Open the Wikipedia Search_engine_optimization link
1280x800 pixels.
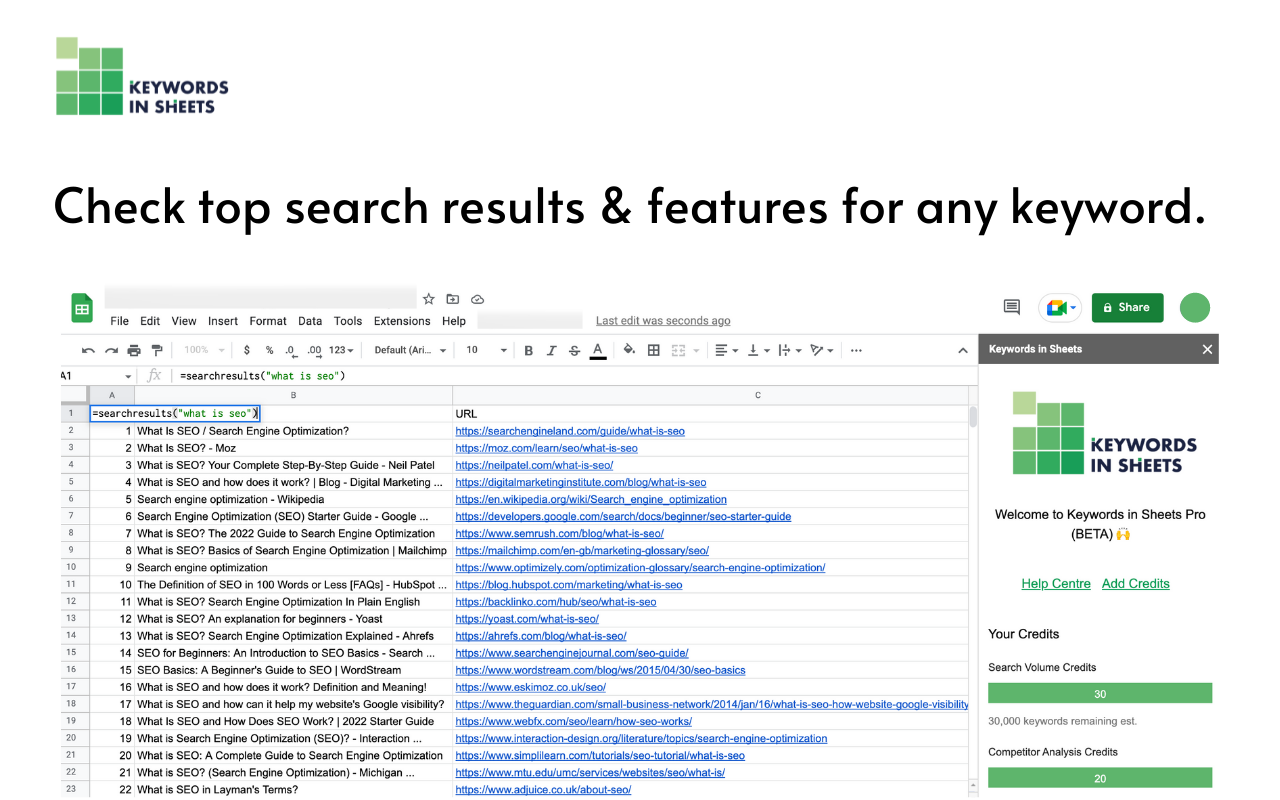click(x=591, y=499)
